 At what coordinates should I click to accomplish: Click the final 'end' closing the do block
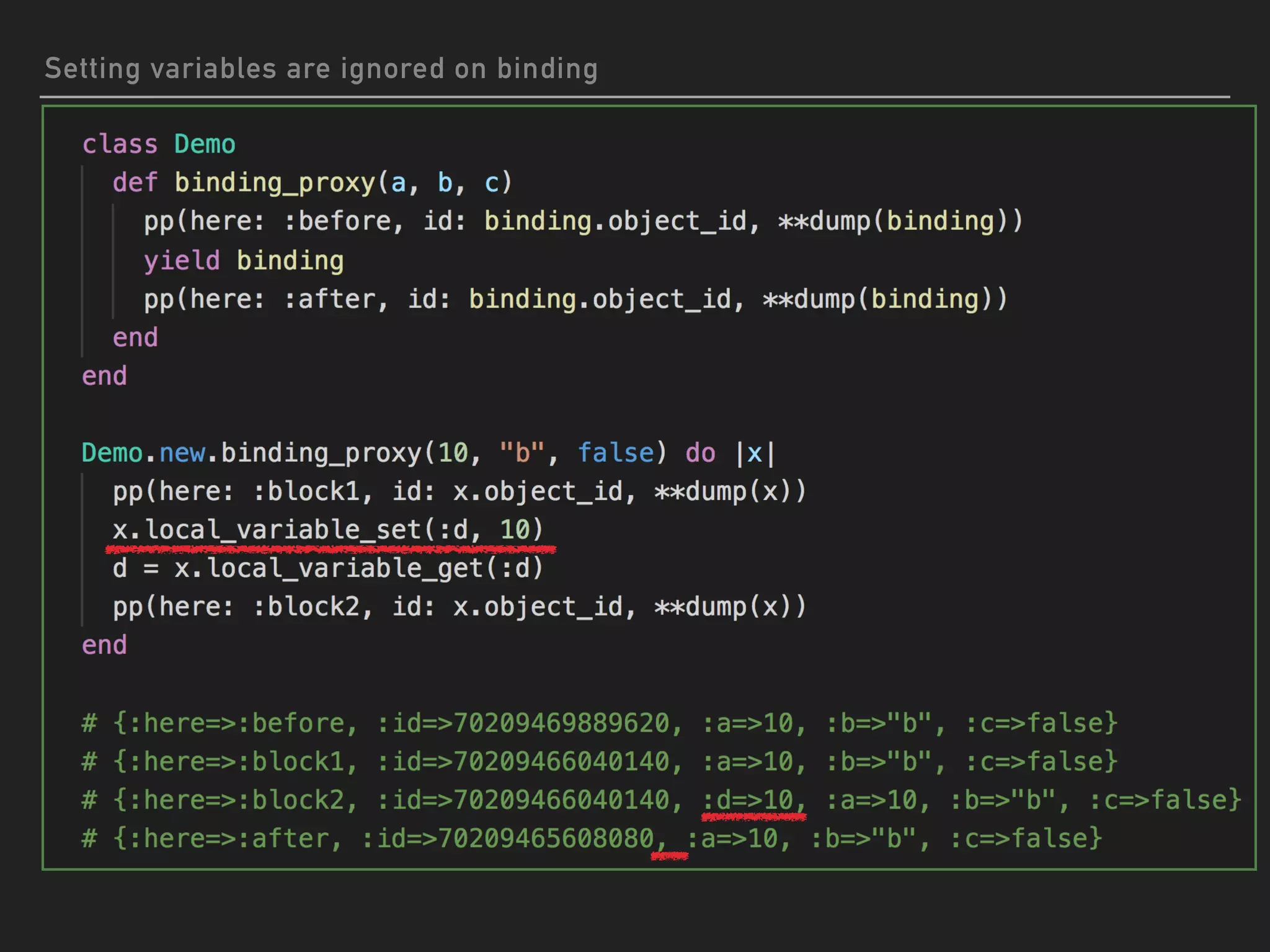coord(104,645)
